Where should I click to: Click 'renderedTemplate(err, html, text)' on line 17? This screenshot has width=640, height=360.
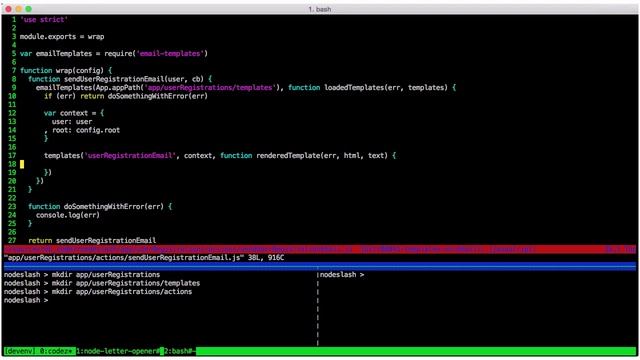click(322, 156)
